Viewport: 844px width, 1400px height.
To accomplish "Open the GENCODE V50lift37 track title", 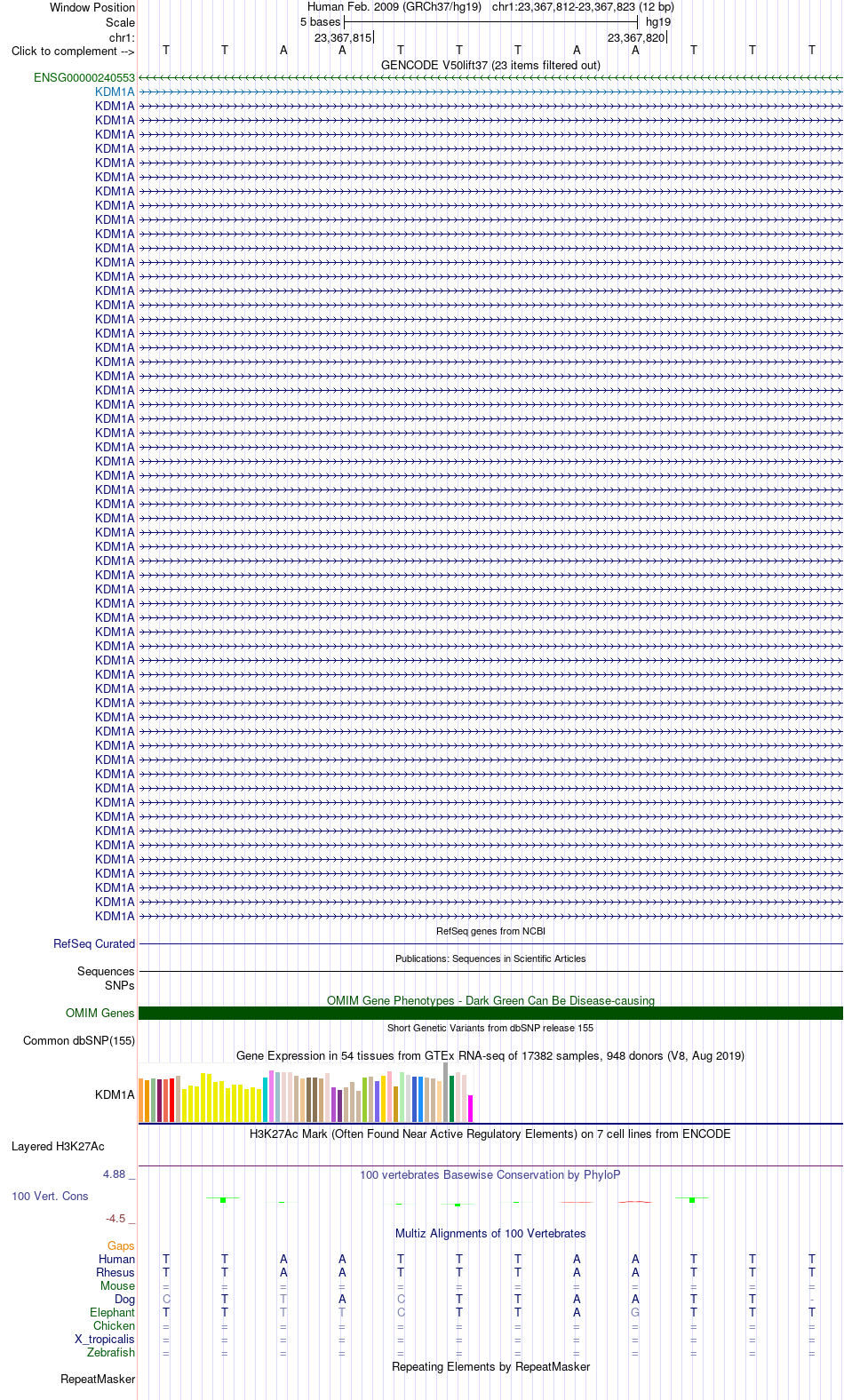I will [490, 65].
